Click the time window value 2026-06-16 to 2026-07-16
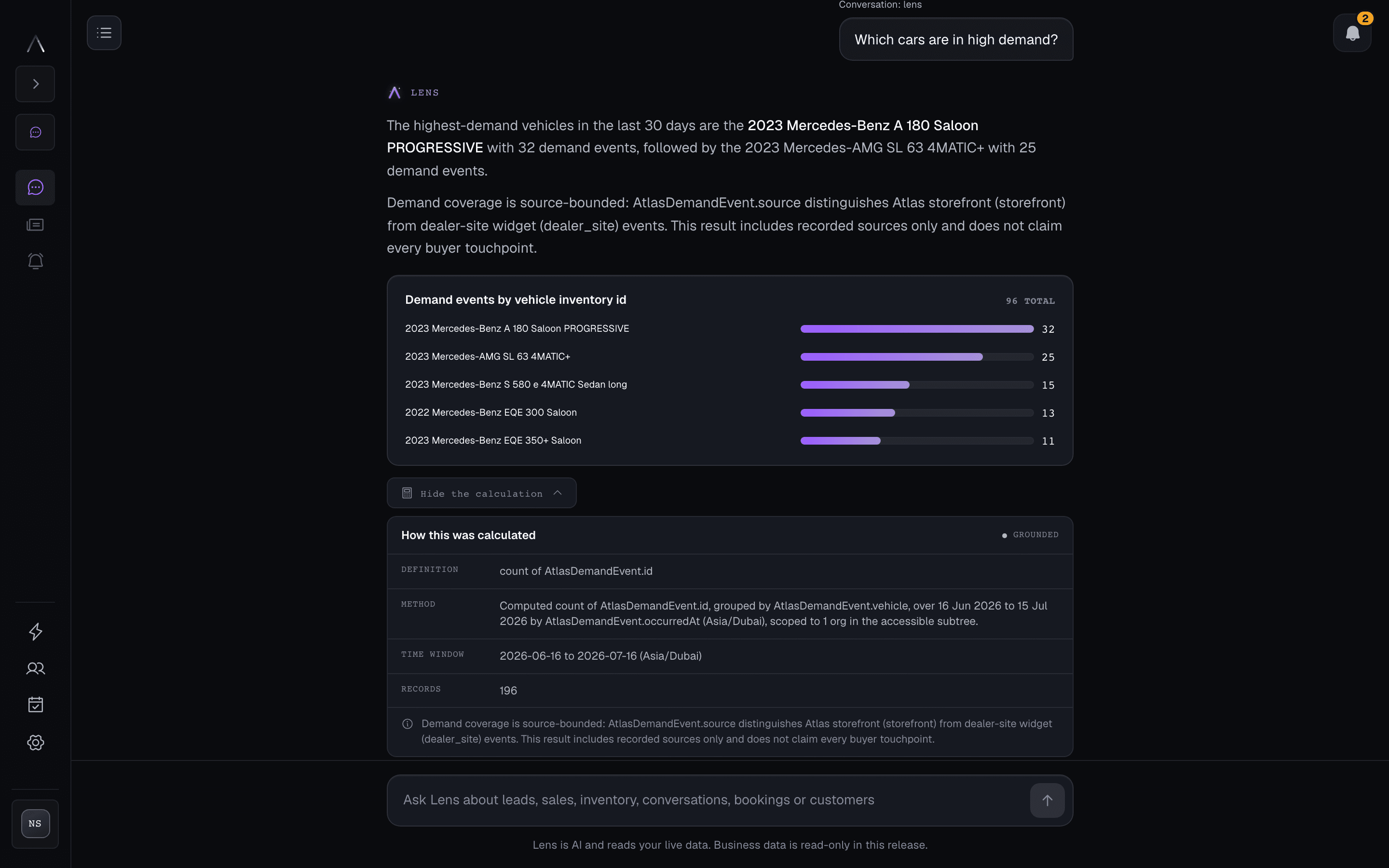This screenshot has height=868, width=1389. [600, 656]
